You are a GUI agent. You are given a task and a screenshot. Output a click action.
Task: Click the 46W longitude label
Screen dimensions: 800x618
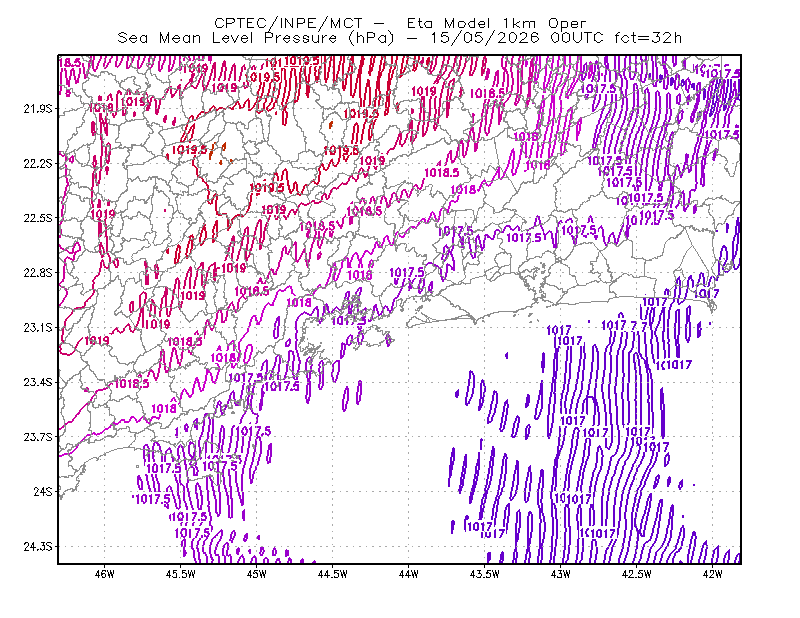(x=105, y=574)
